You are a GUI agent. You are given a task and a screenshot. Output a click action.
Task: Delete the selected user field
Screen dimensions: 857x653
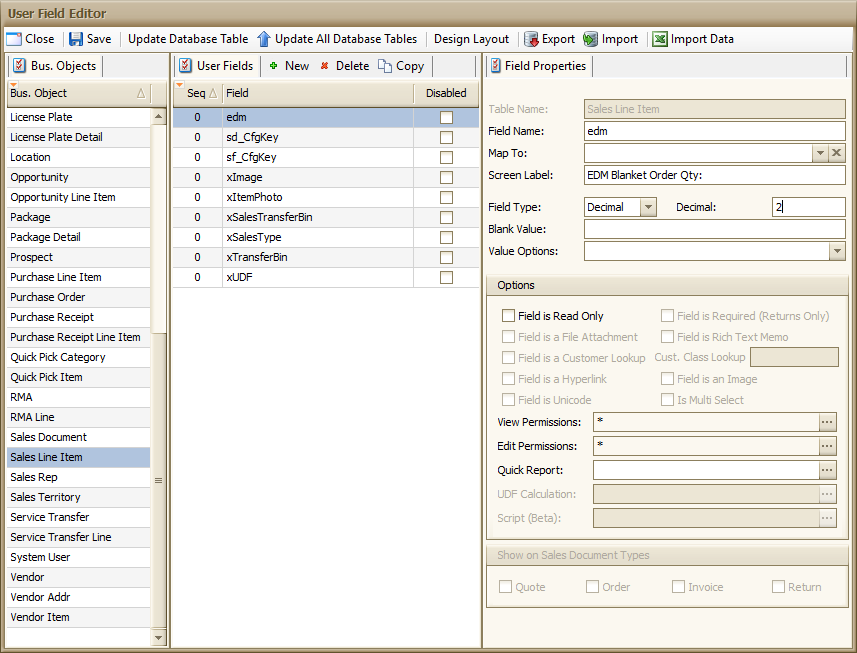coord(343,66)
